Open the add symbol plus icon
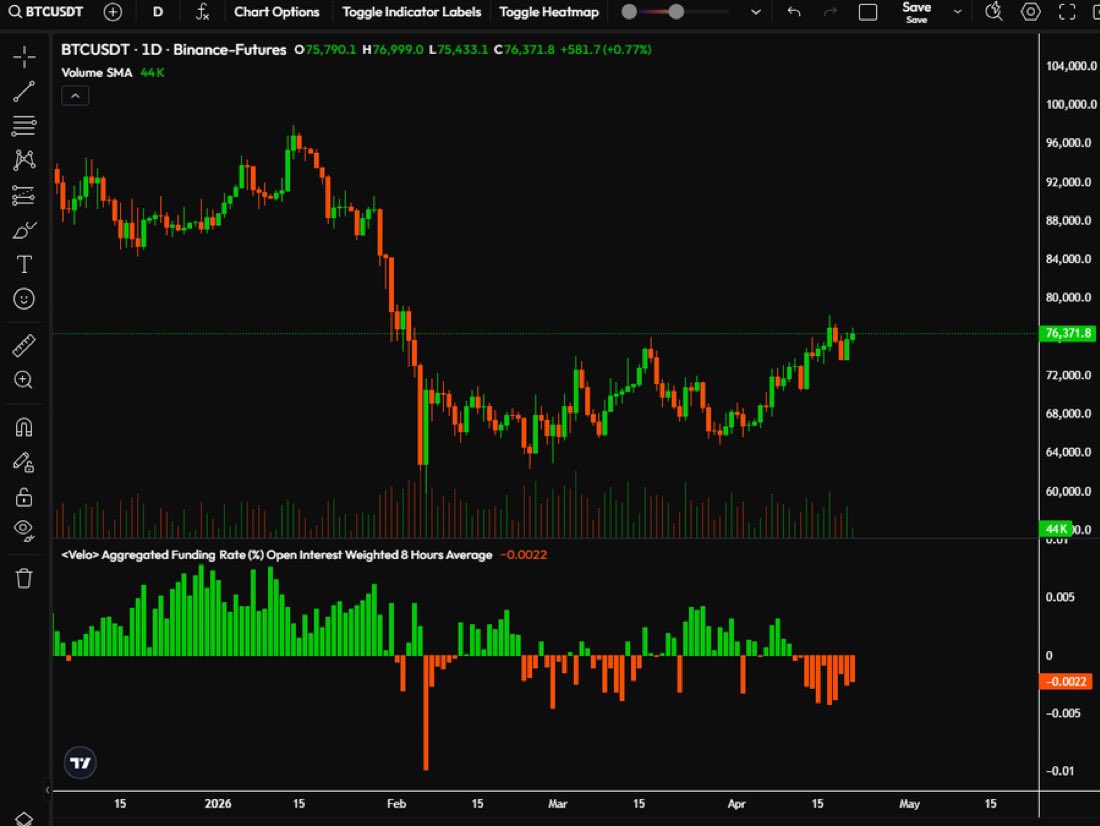The height and width of the screenshot is (826, 1100). 112,12
